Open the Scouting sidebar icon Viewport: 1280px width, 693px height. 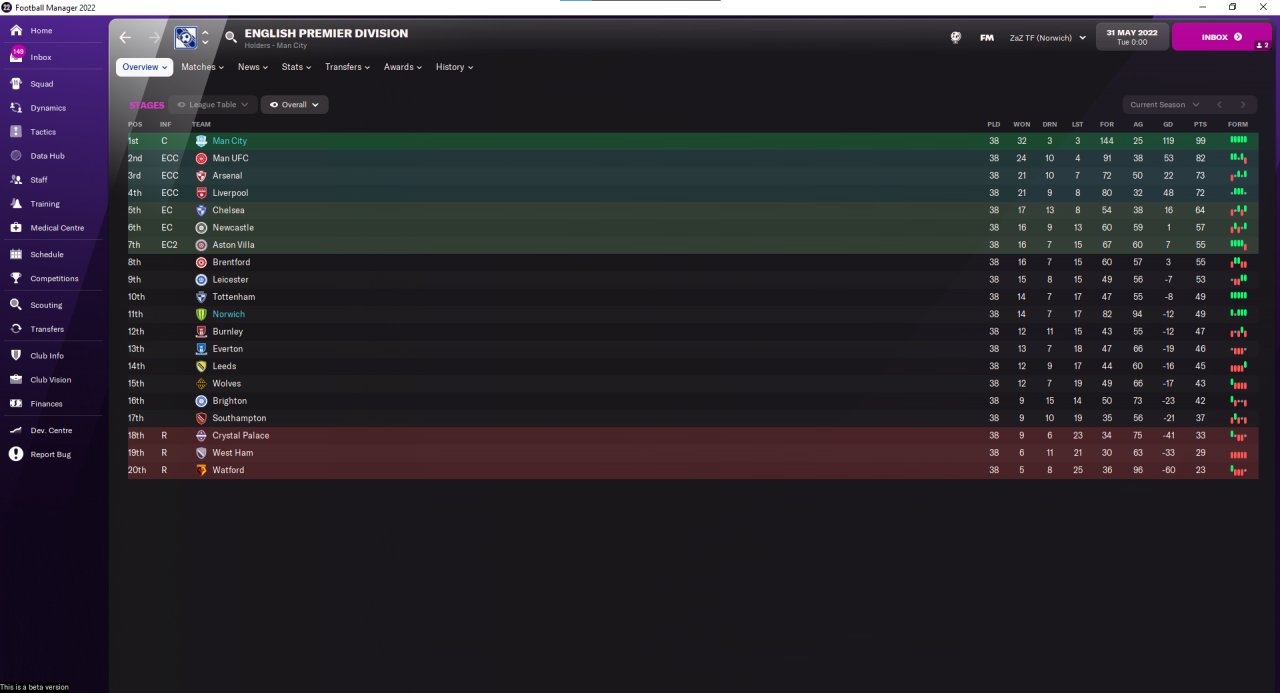click(16, 305)
